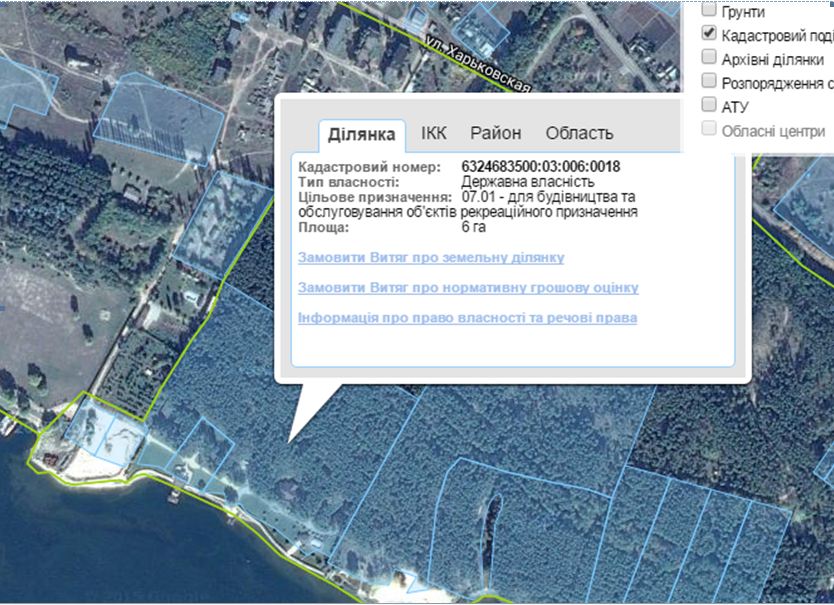Check the АТУ layer checkbox
The height and width of the screenshot is (605, 834).
tap(709, 105)
